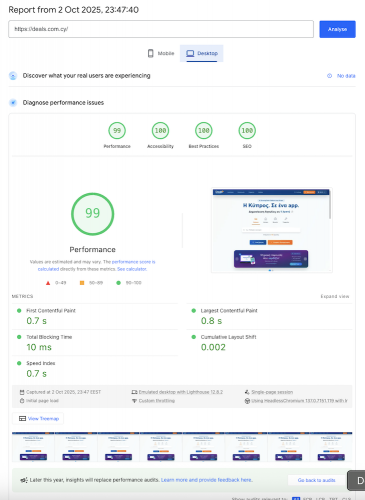Click the last filmstrip thumbnail
365x500 pixels.
coord(331,447)
